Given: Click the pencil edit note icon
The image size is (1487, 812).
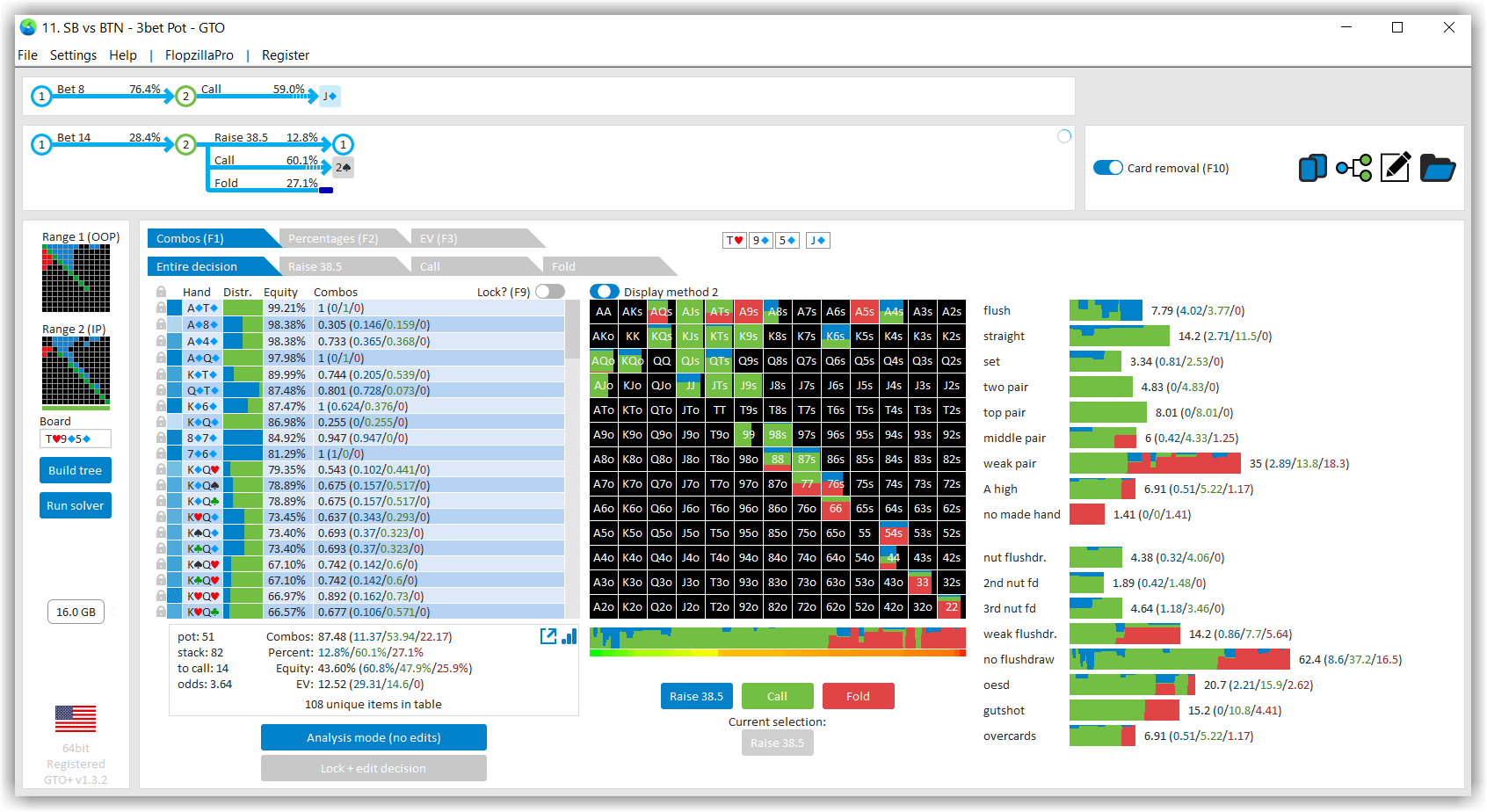Looking at the screenshot, I should 1396,167.
